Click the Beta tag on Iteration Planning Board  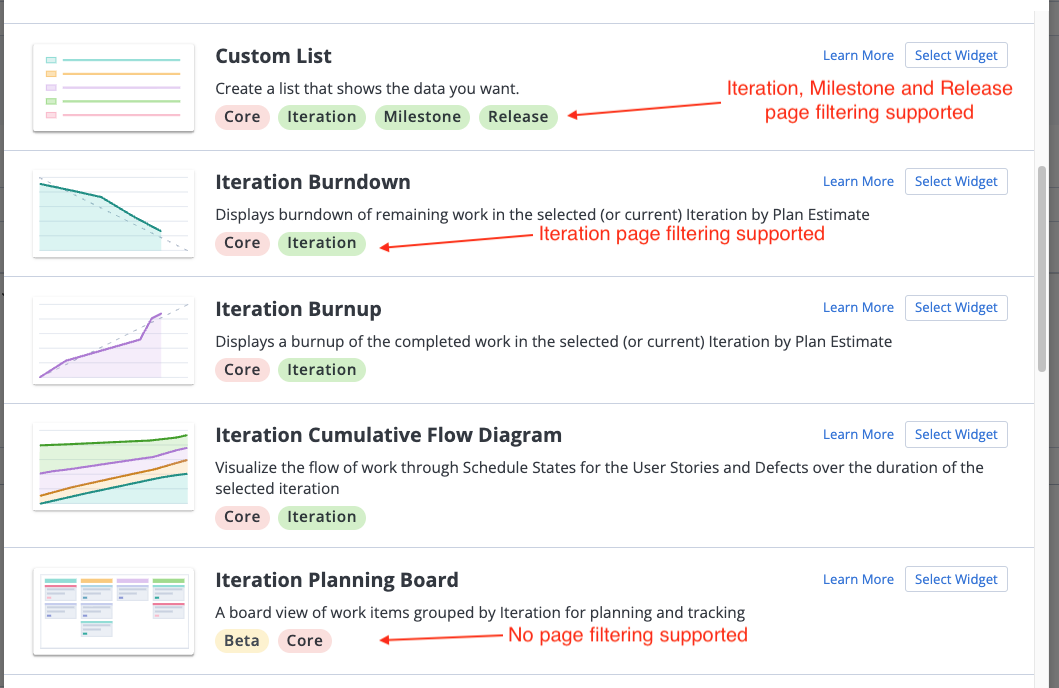pos(242,641)
